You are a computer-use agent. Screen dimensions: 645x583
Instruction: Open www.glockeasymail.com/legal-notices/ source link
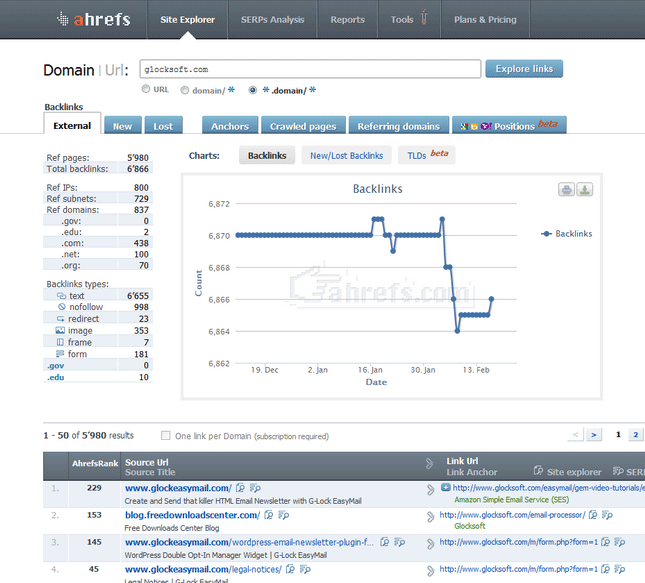203,569
